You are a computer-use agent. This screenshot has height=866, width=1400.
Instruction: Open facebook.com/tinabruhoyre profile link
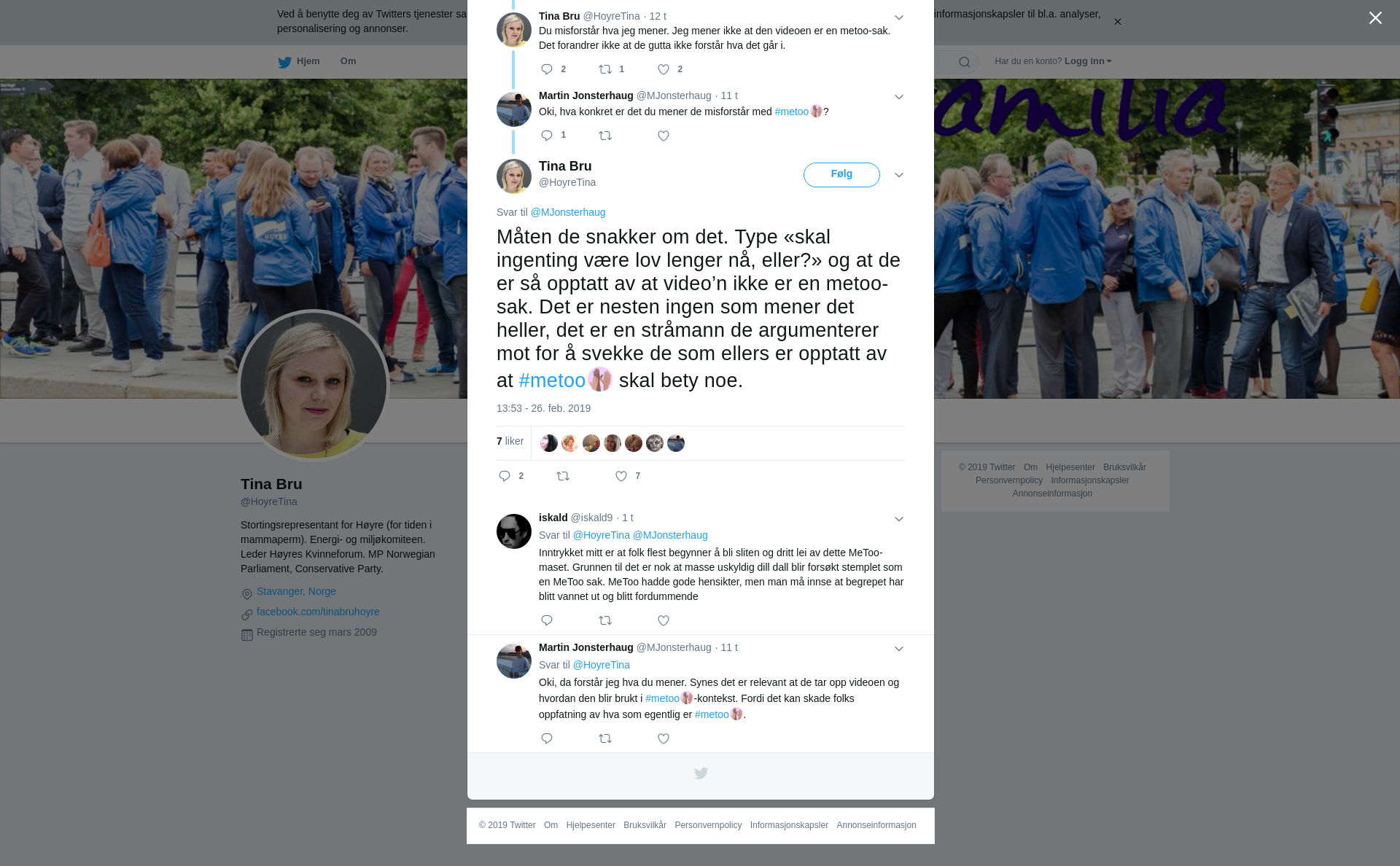click(318, 612)
